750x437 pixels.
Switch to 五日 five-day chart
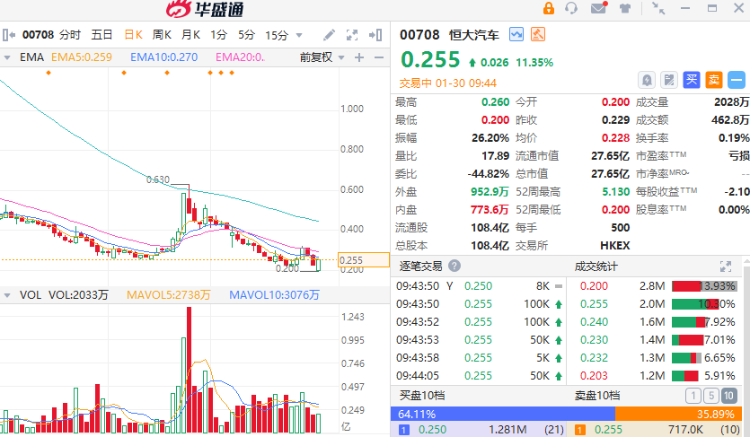[102, 35]
